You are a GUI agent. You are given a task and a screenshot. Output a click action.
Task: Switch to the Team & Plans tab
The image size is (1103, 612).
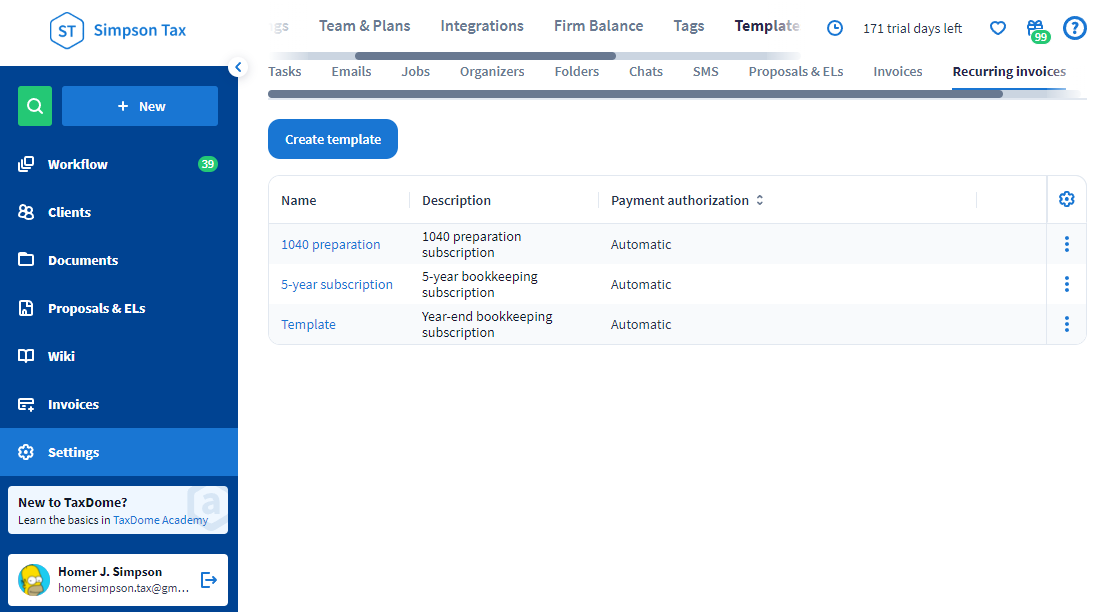pyautogui.click(x=364, y=25)
